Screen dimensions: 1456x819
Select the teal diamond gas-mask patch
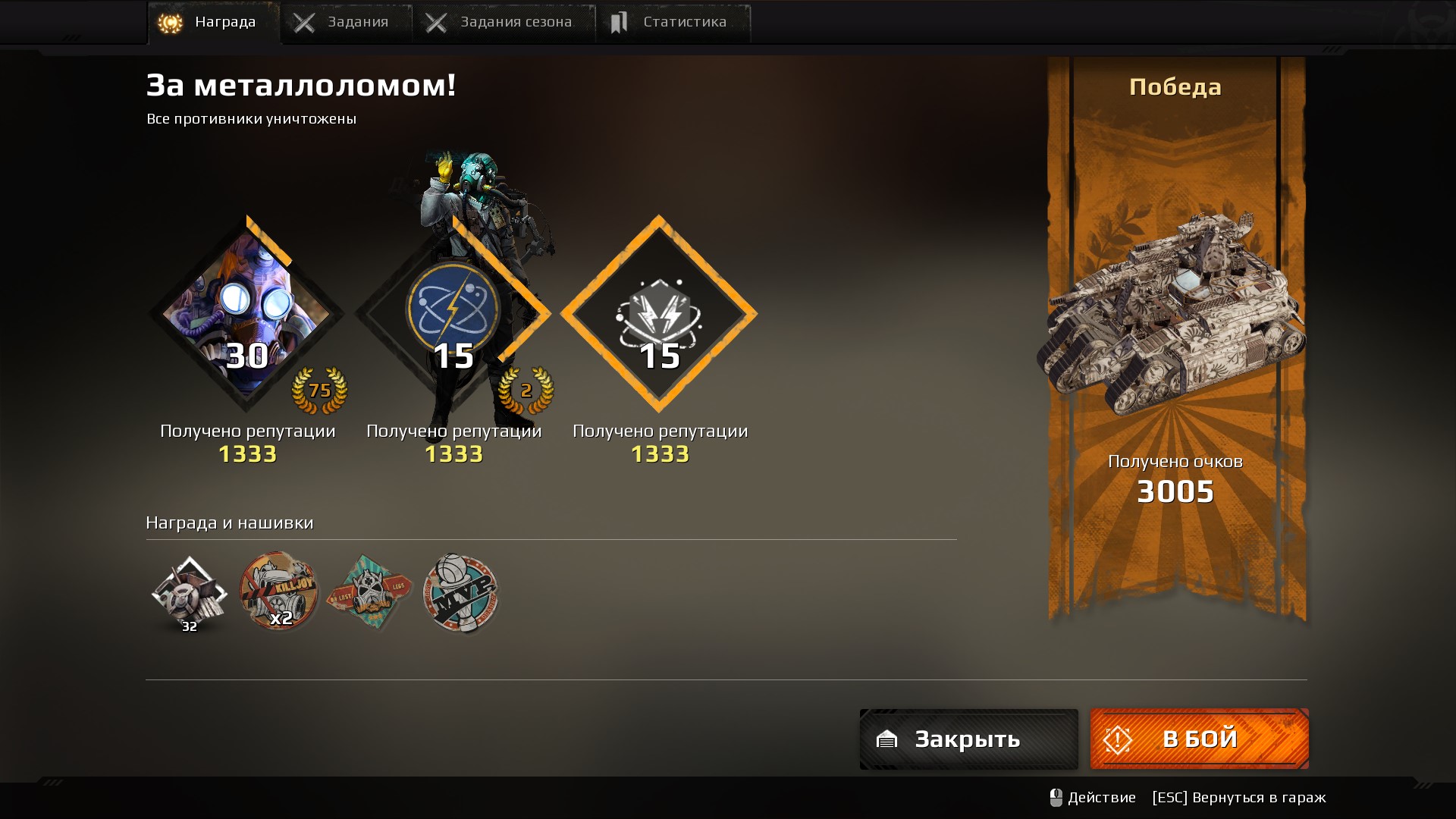tap(369, 592)
